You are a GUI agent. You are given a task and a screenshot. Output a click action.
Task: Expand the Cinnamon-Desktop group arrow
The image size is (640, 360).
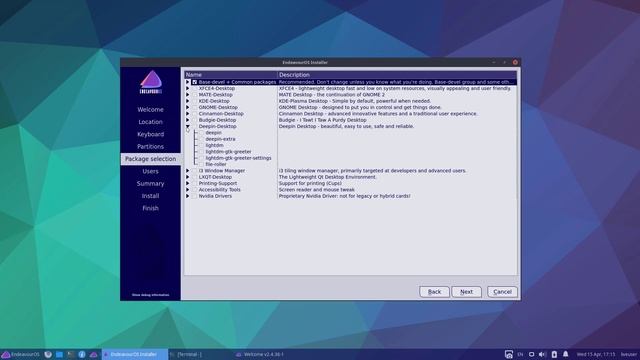click(x=188, y=113)
